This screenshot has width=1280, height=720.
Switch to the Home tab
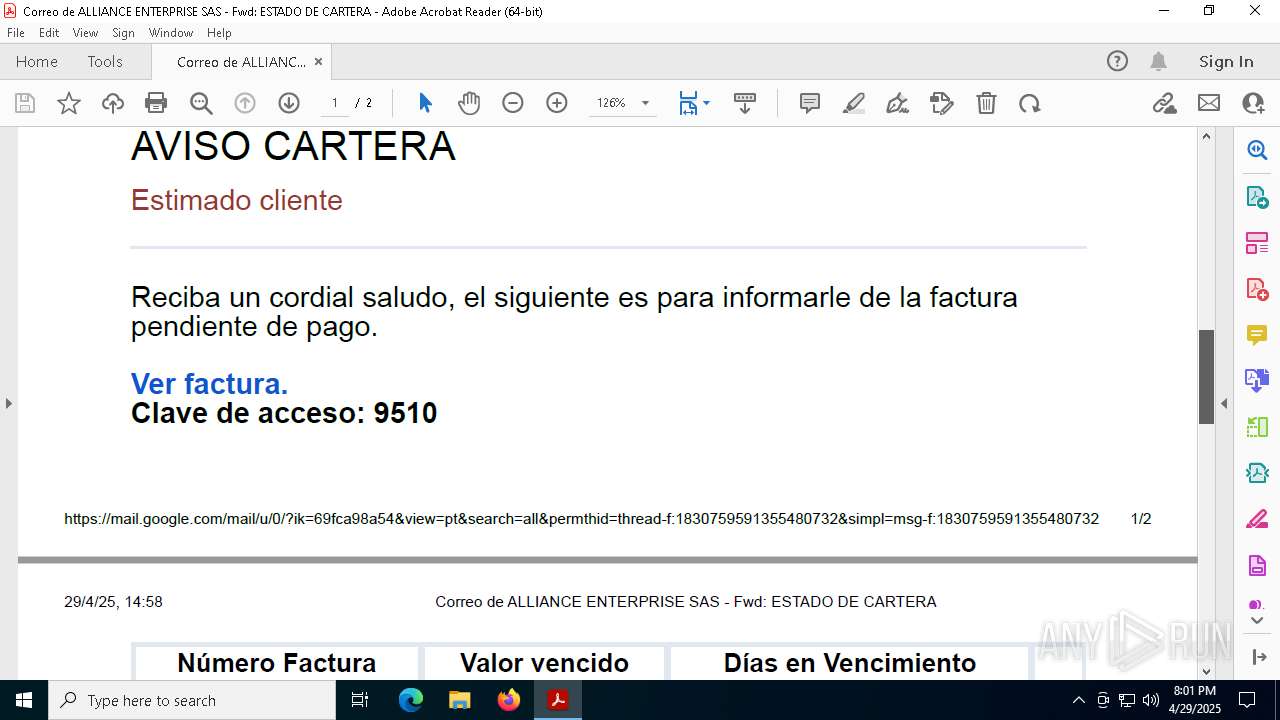coord(37,61)
